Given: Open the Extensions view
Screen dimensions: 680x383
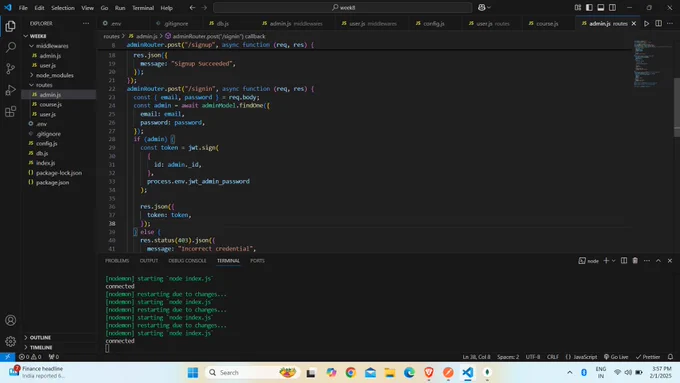Looking at the screenshot, I should (x=10, y=112).
